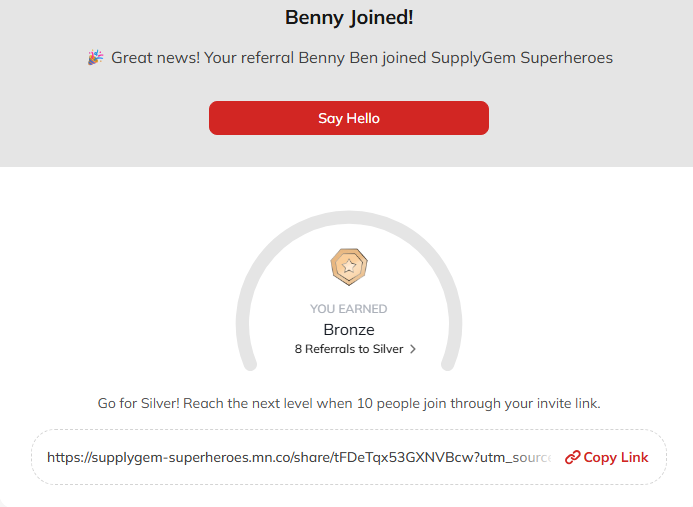Click the top of the referral progress arc
The image size is (693, 507).
349,217
